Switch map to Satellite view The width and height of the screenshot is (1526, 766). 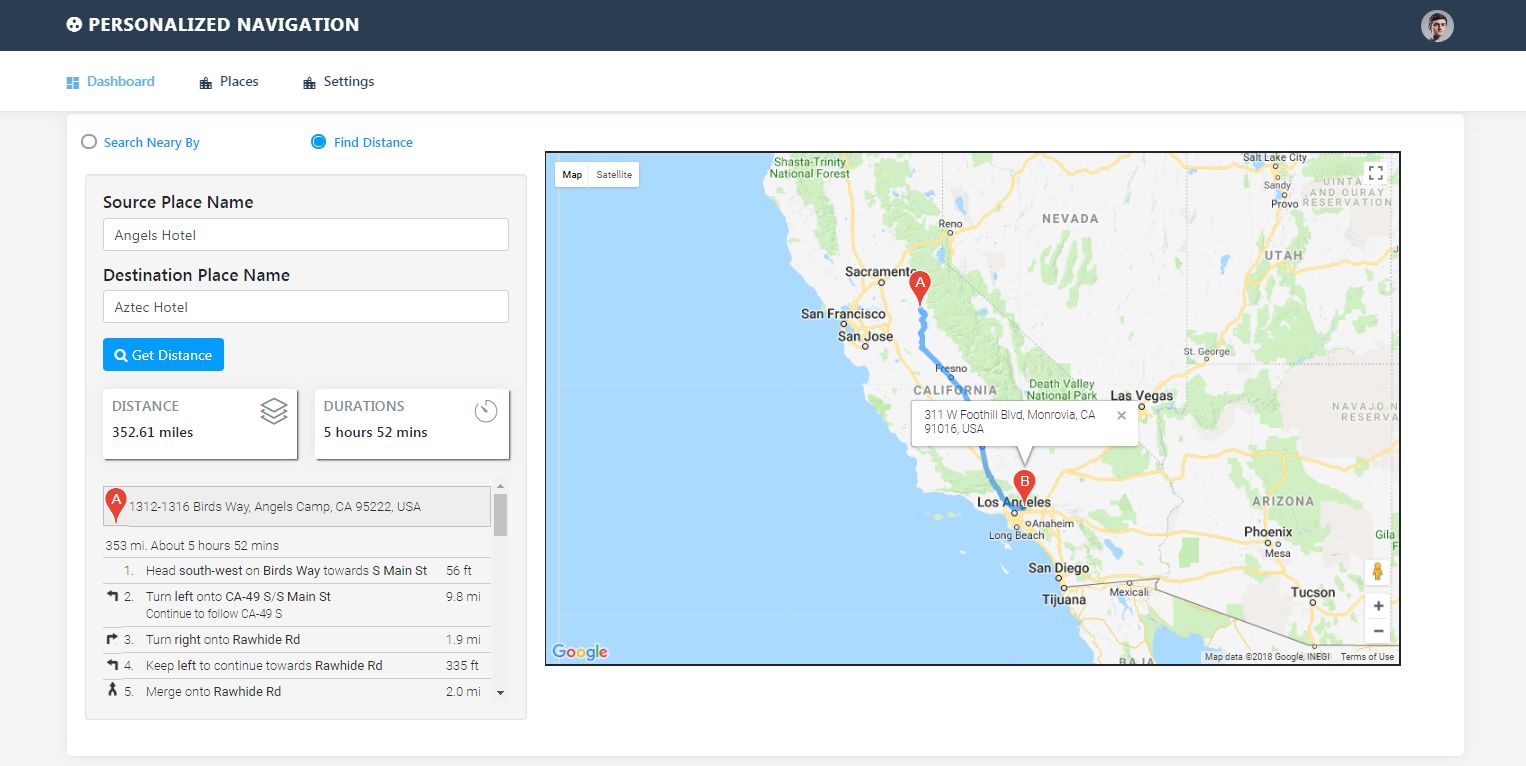[614, 175]
